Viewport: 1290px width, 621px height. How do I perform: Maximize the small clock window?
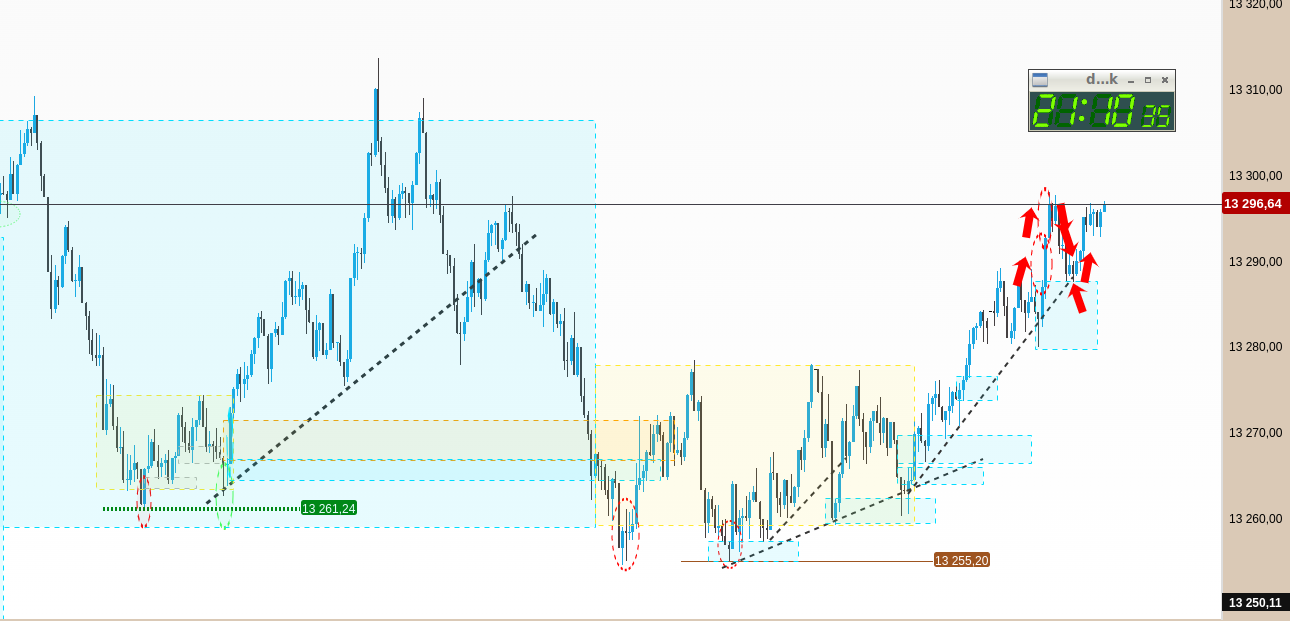[1148, 80]
